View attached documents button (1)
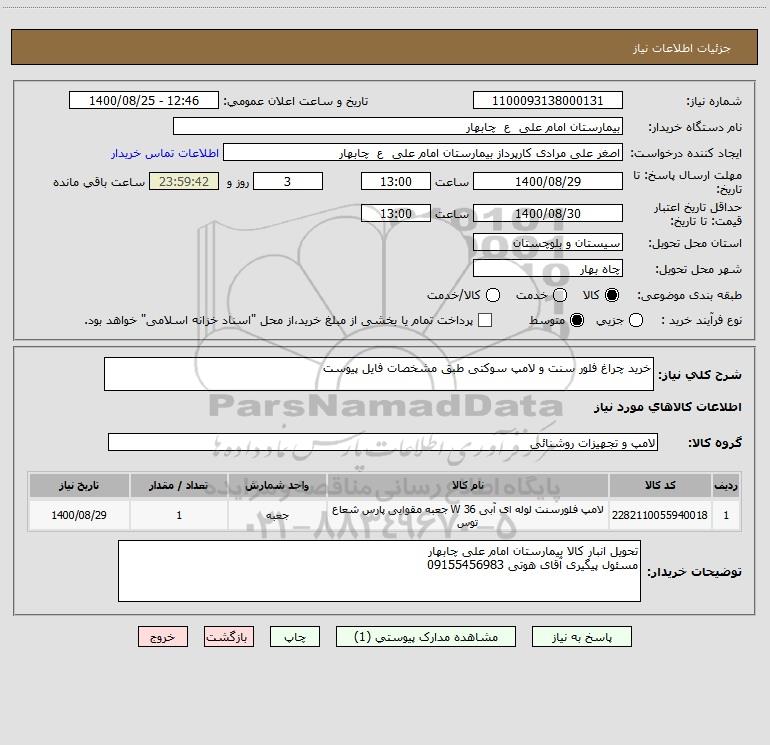The image size is (770, 745). pos(426,637)
